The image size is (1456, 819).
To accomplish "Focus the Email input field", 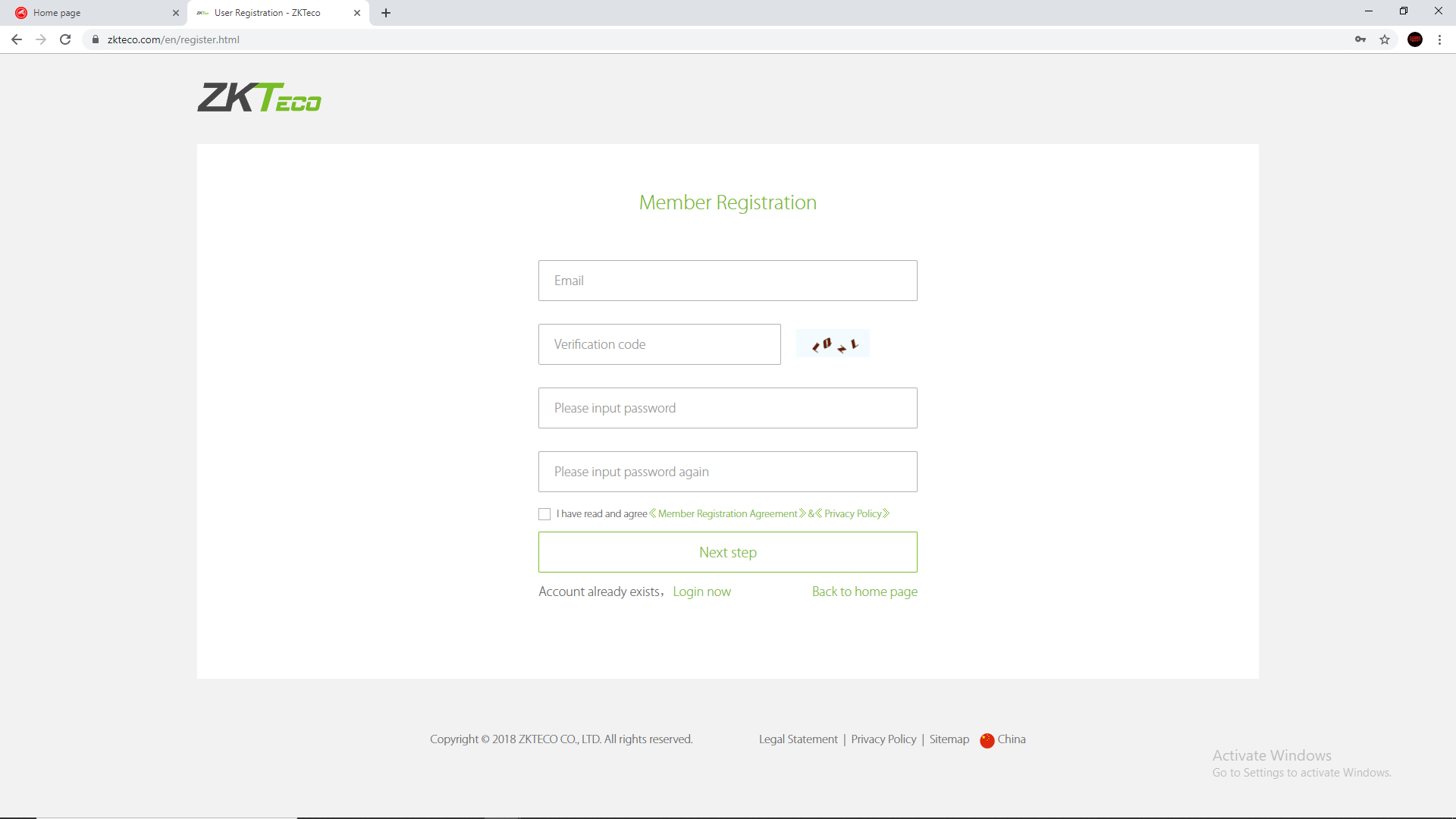I will coord(727,281).
